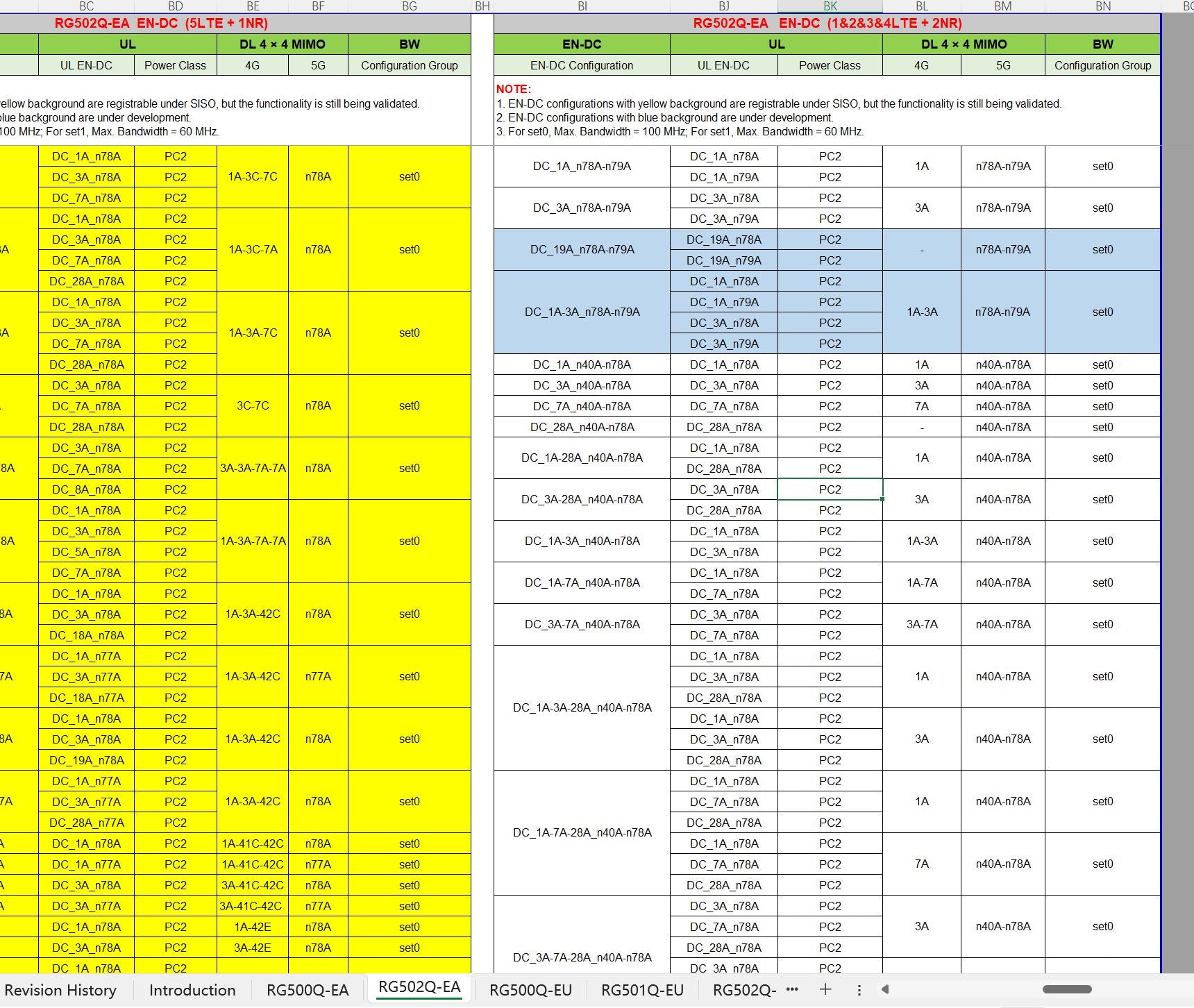Open the RG501Q-EU sheet tab

[642, 990]
